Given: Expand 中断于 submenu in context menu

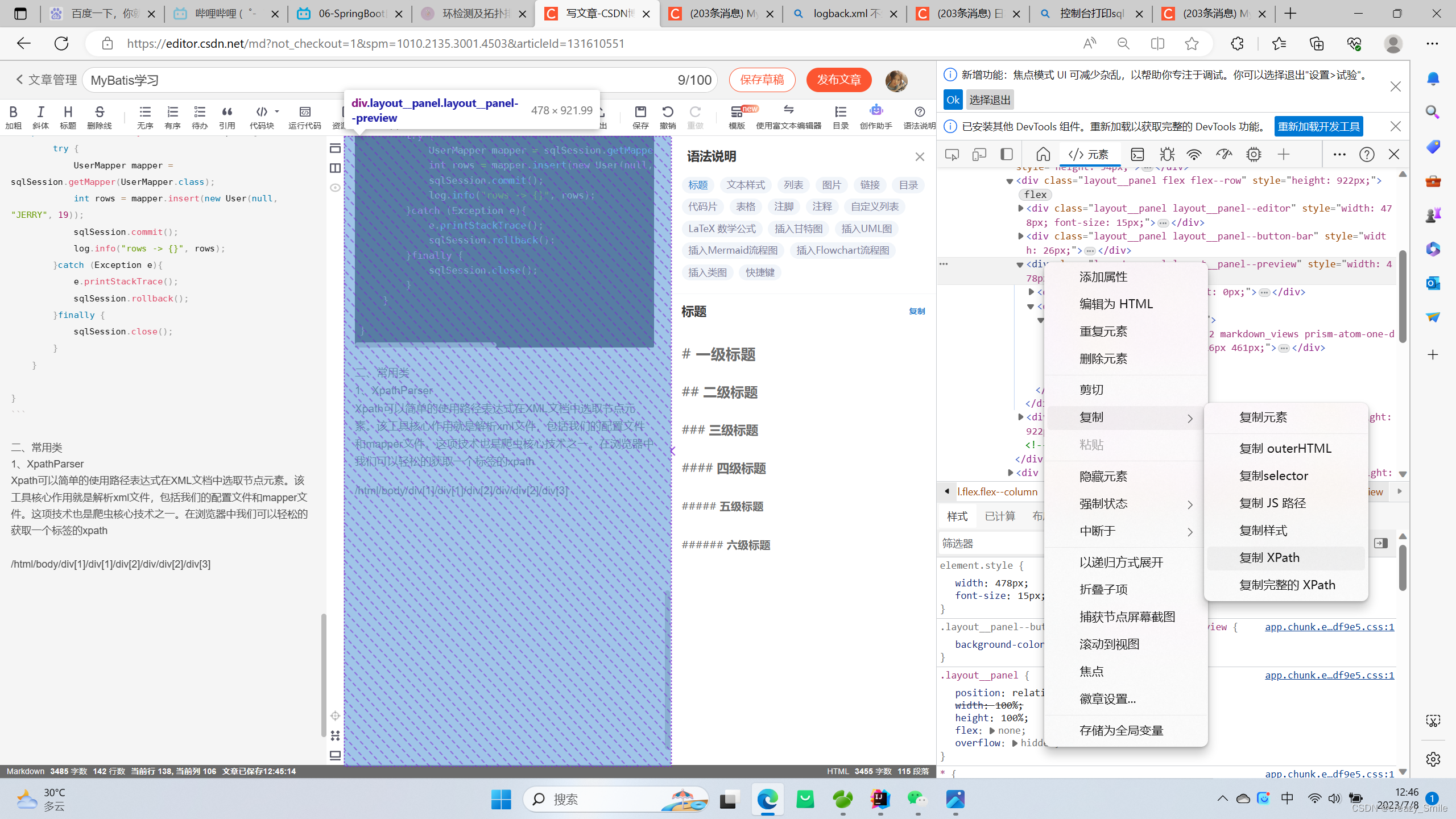Looking at the screenshot, I should pyautogui.click(x=1190, y=532).
